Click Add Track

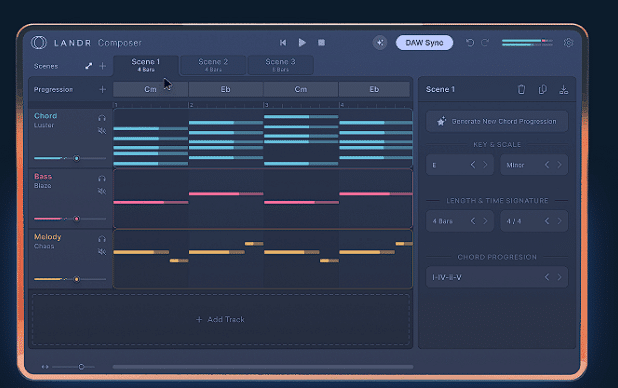(220, 319)
